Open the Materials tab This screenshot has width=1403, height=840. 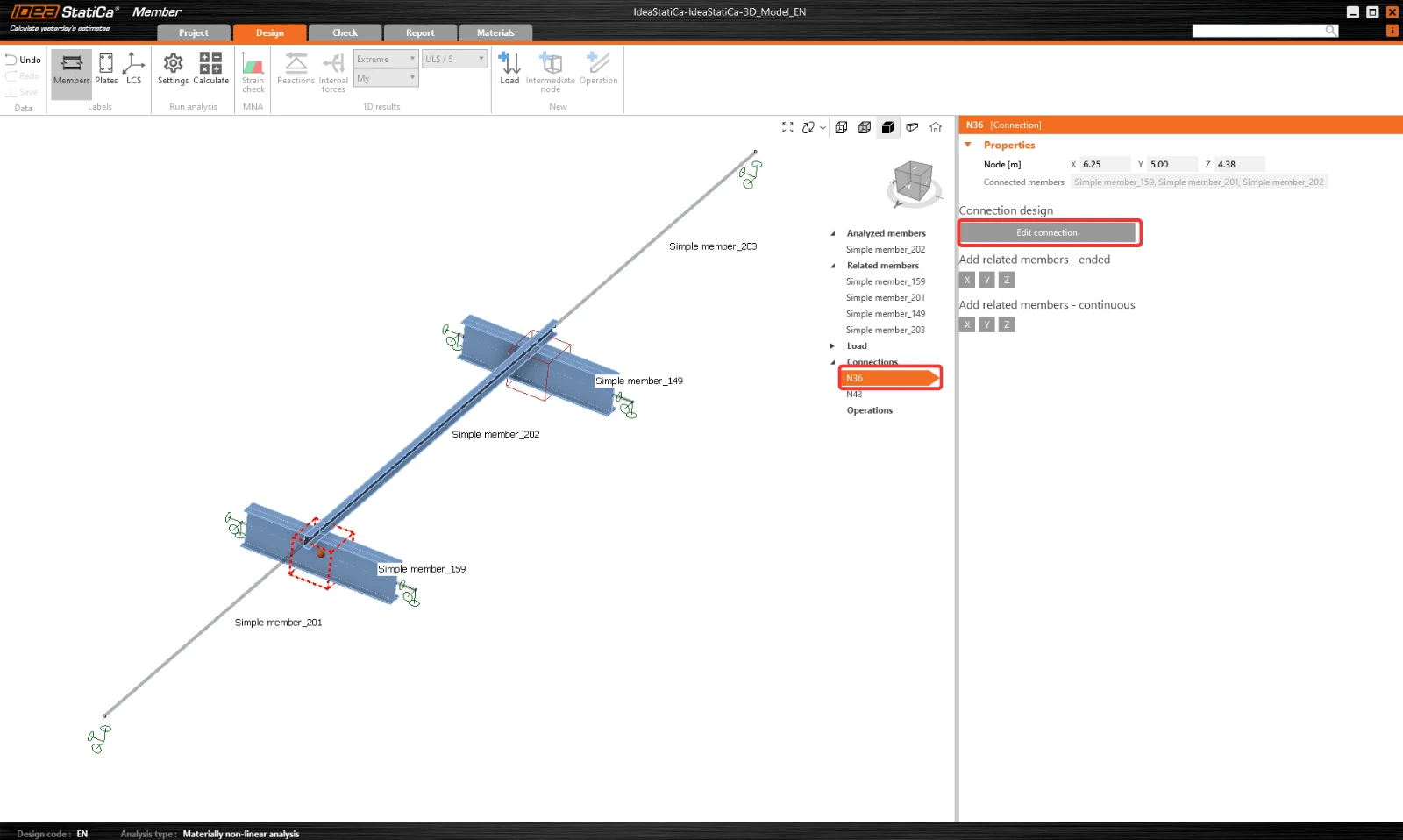495,32
